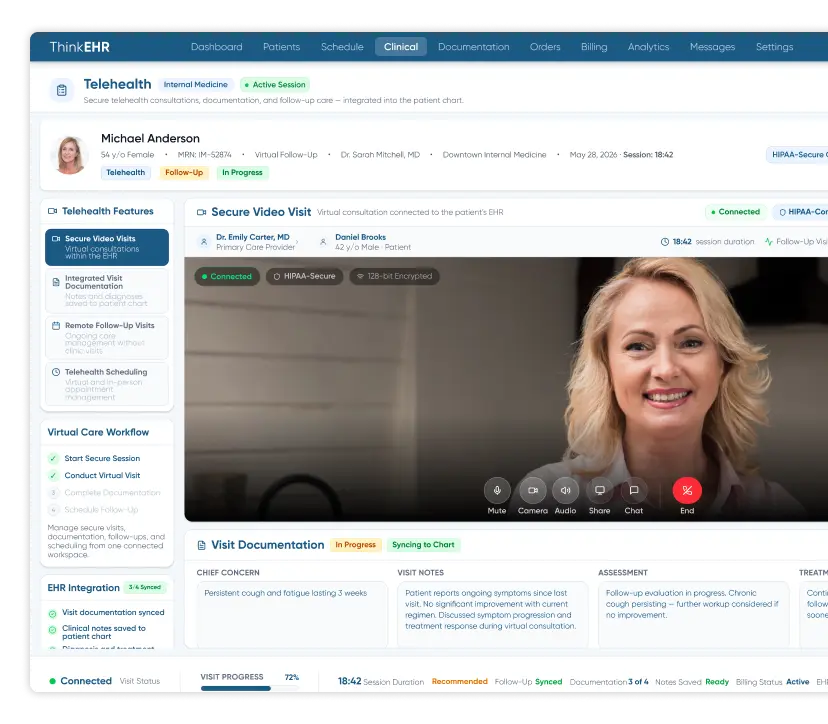Select the Telehealth Scheduling card
Image resolution: width=828 pixels, height=724 pixels.
107,384
